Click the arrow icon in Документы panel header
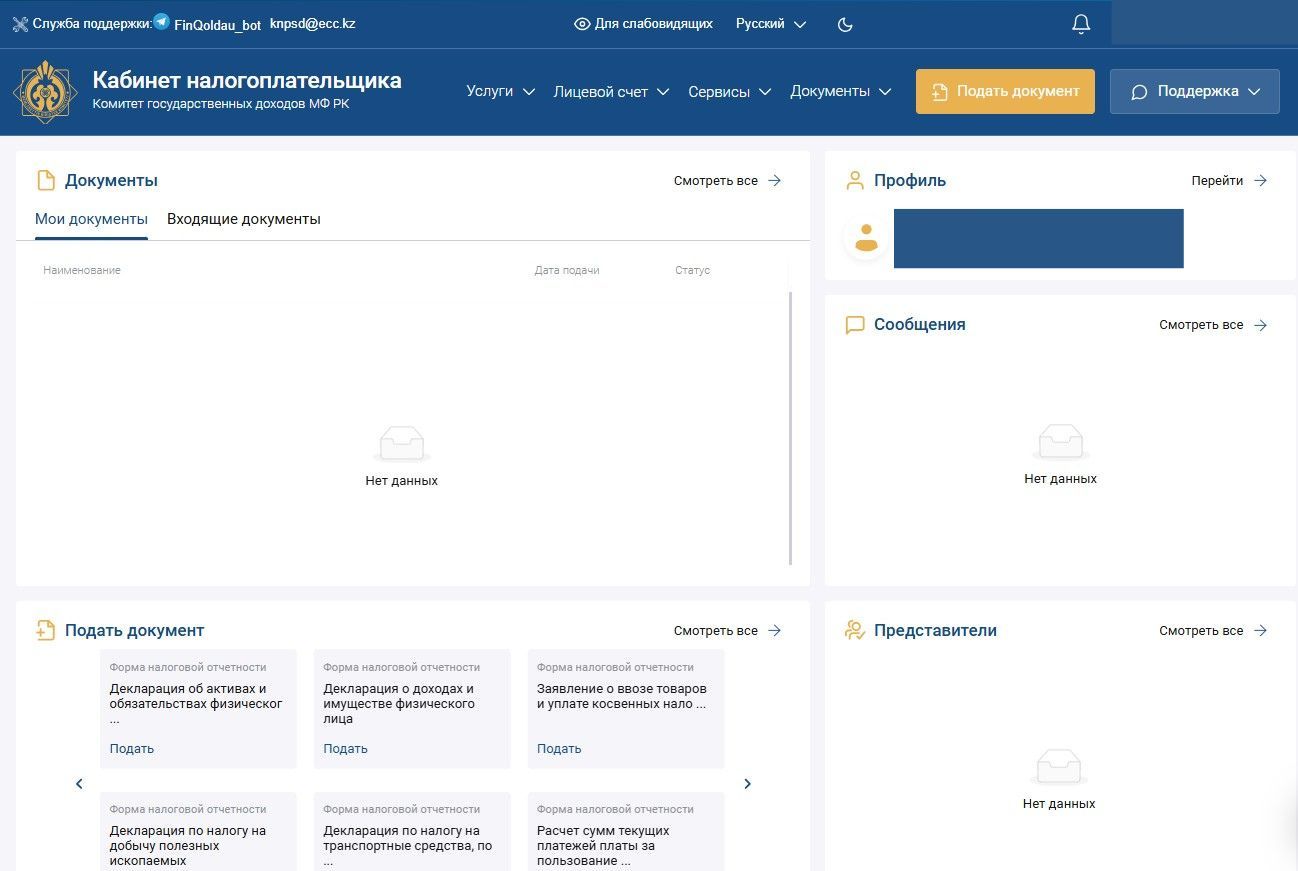The height and width of the screenshot is (871, 1298). point(775,181)
